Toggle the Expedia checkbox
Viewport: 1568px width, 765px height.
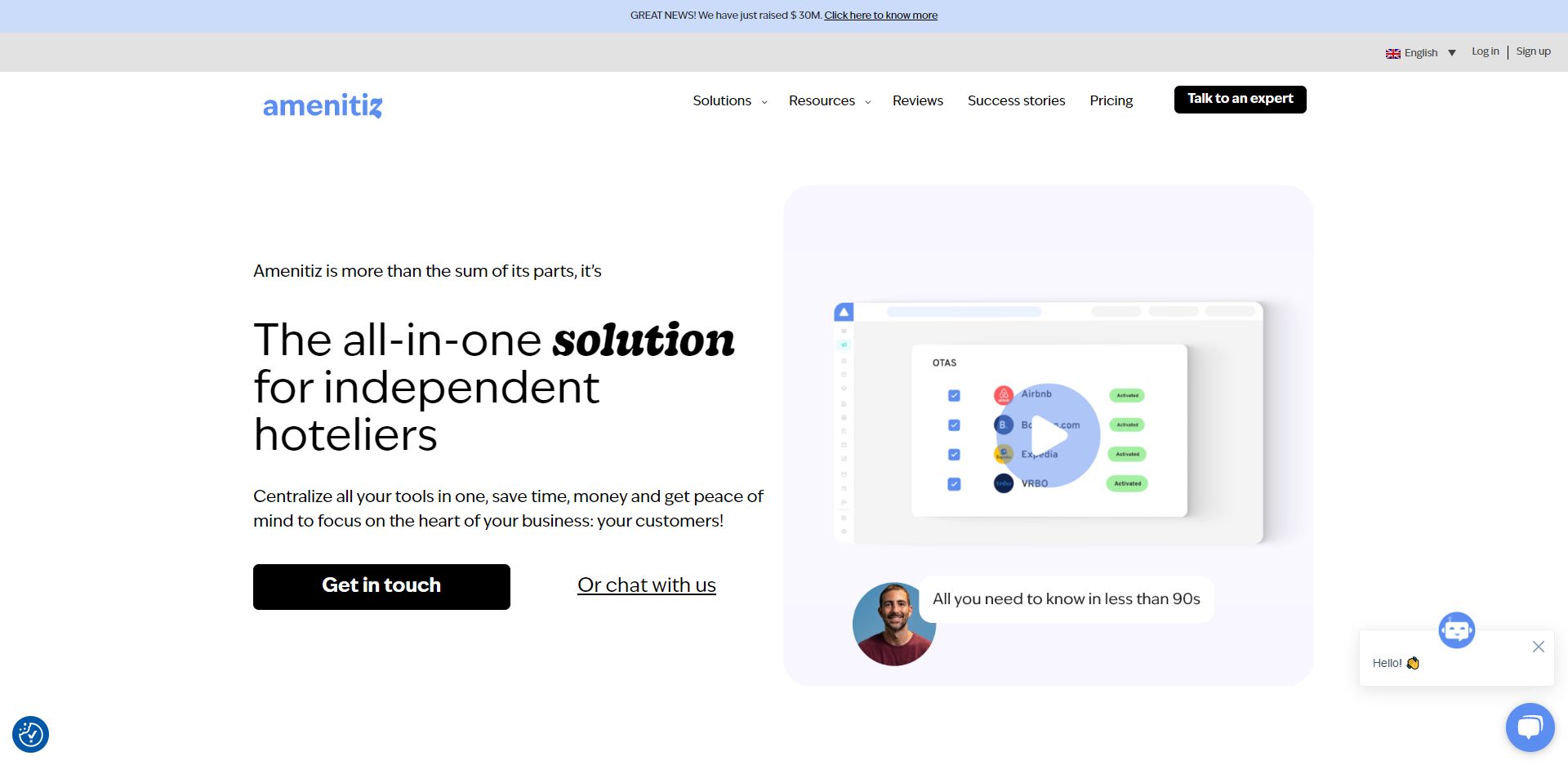click(954, 455)
